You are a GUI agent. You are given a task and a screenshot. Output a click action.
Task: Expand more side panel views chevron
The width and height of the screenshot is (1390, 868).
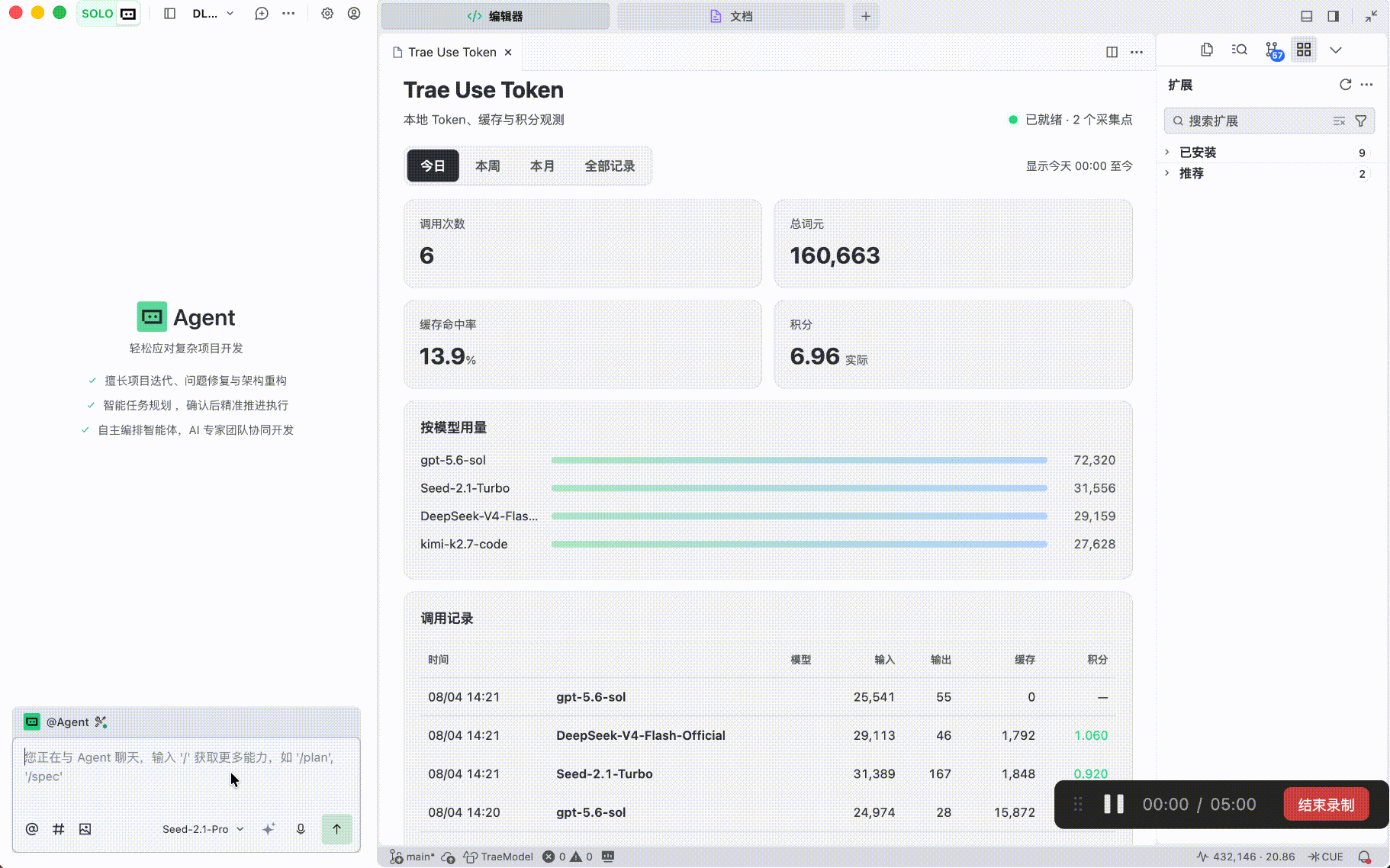1336,50
